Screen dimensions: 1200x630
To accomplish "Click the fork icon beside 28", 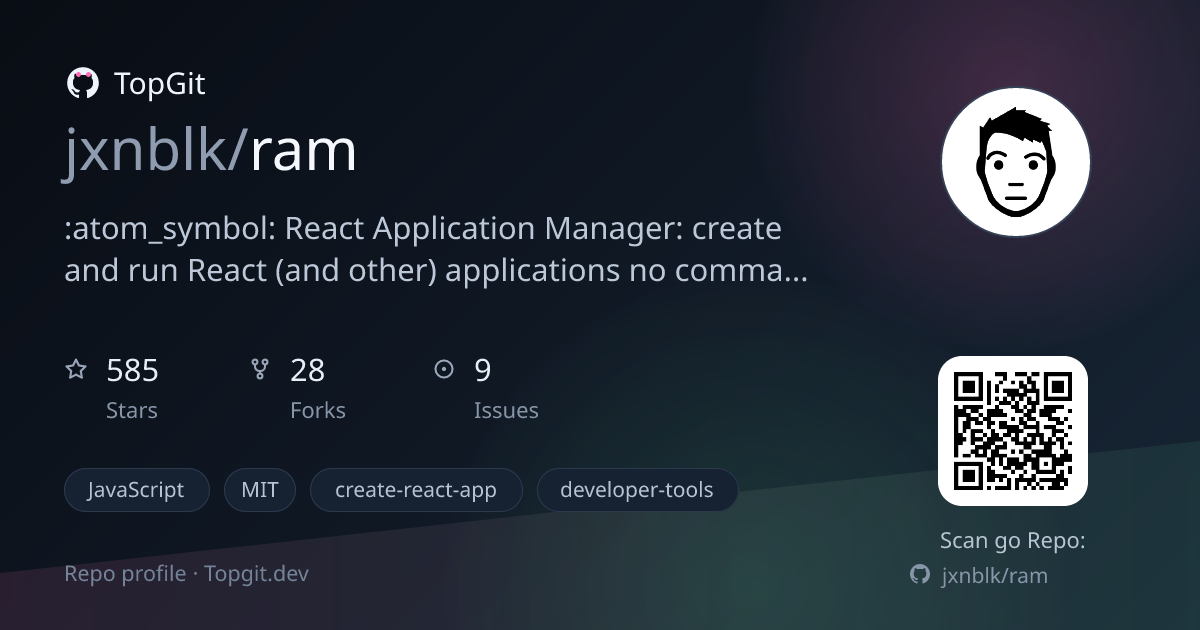I will pos(260,370).
